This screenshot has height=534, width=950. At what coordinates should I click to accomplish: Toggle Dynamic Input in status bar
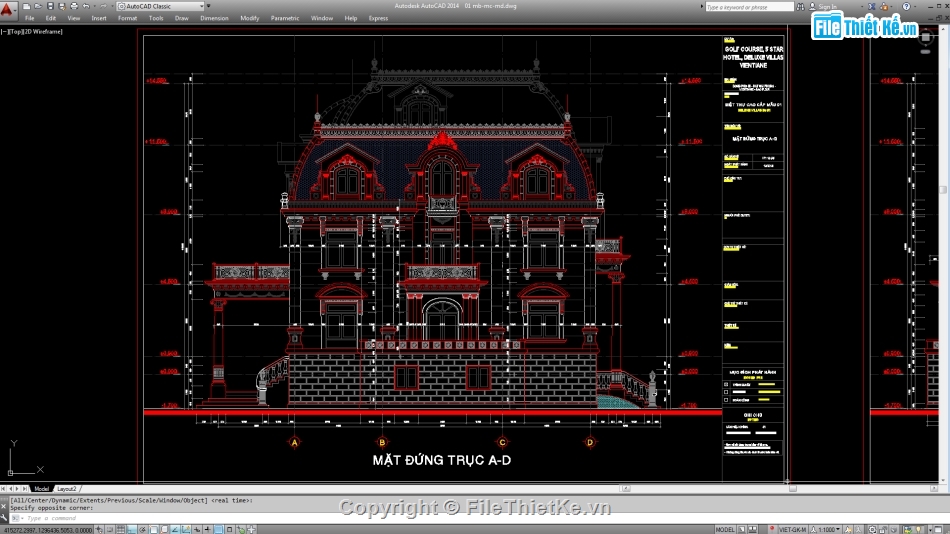(197, 530)
